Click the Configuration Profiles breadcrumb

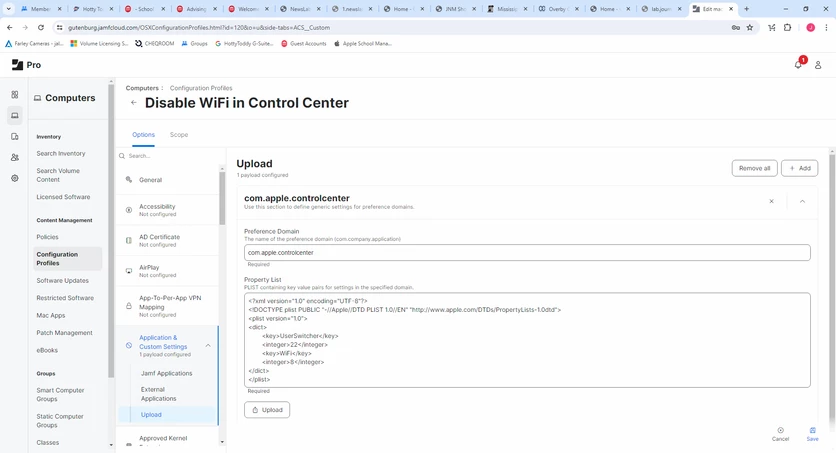(201, 88)
